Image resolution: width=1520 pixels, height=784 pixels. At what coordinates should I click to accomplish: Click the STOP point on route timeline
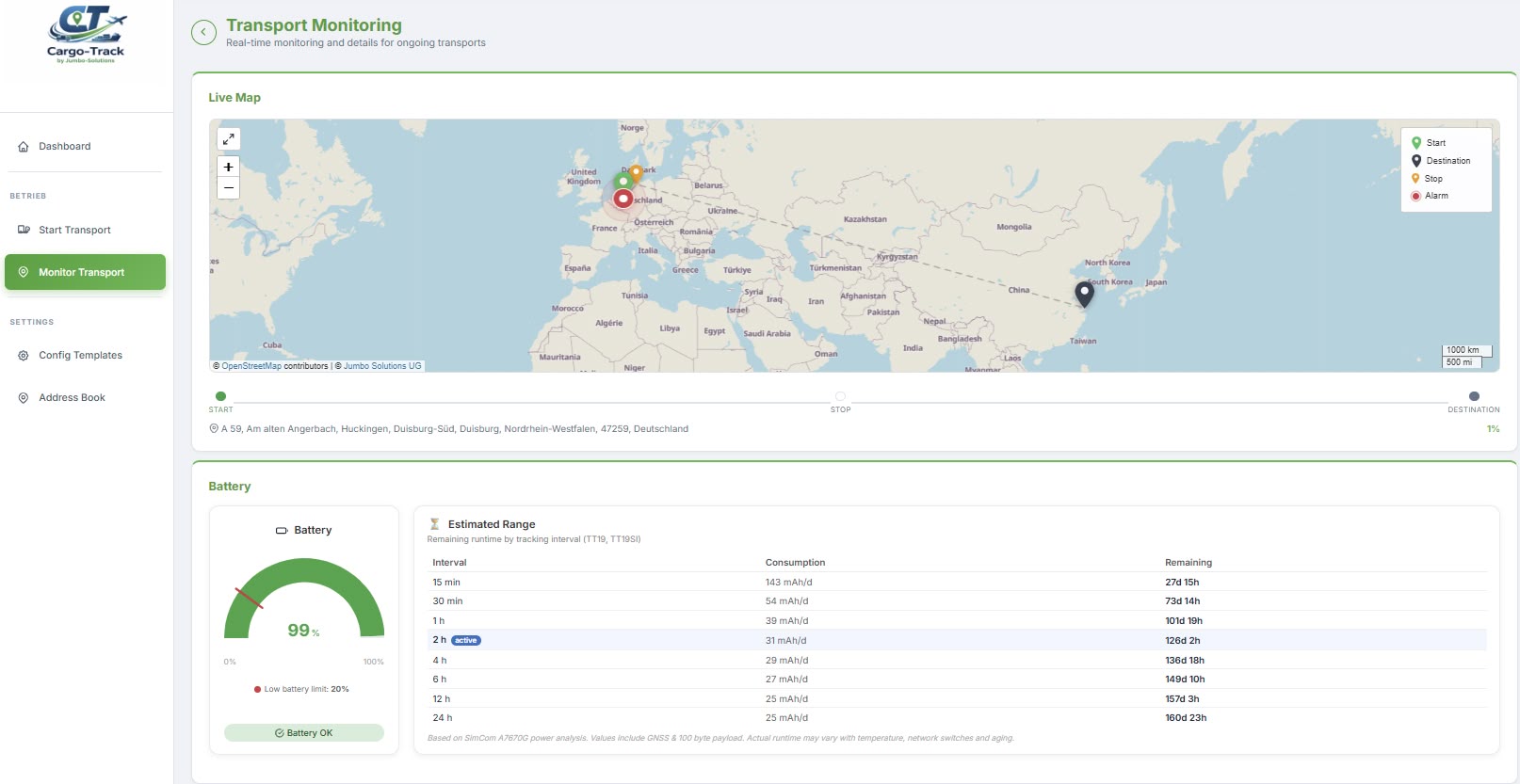coord(840,396)
